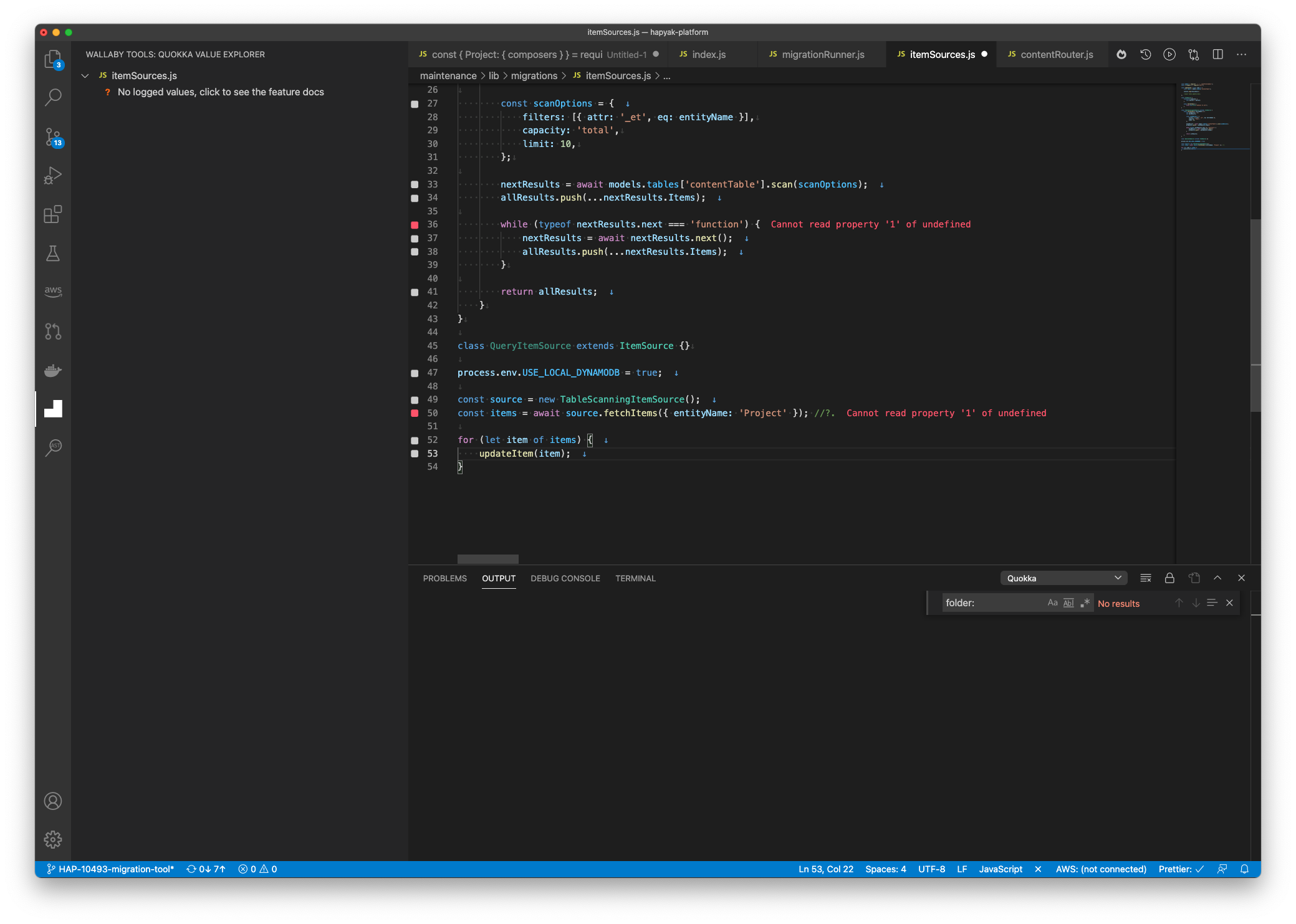1296x924 pixels.
Task: Open the Explorer view in activity bar
Action: coord(53,59)
